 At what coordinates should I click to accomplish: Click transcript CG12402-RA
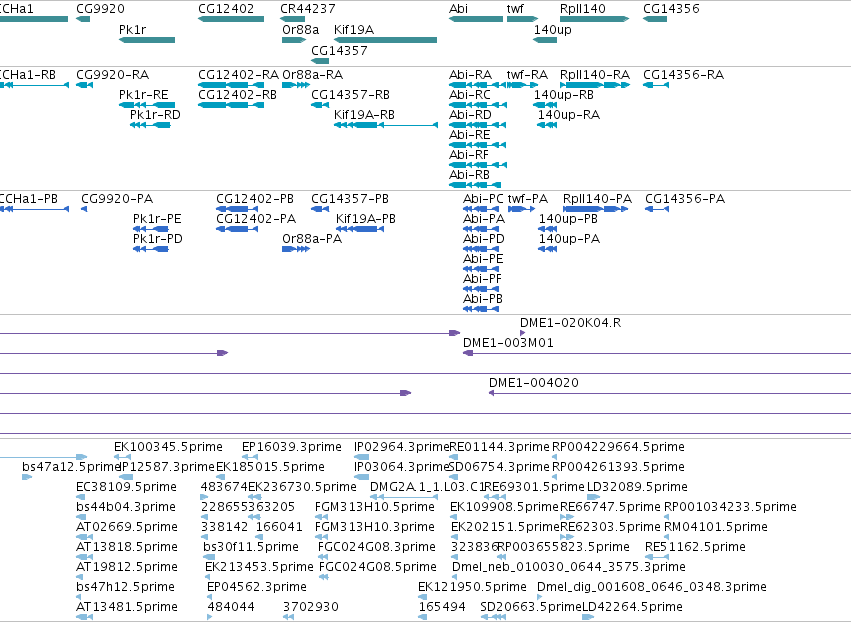[231, 85]
